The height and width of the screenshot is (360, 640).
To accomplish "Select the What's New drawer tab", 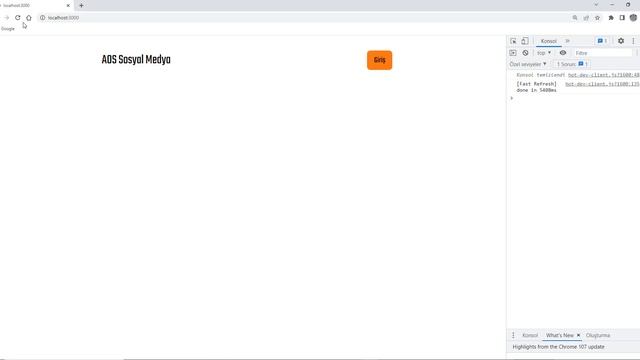I will click(560, 335).
